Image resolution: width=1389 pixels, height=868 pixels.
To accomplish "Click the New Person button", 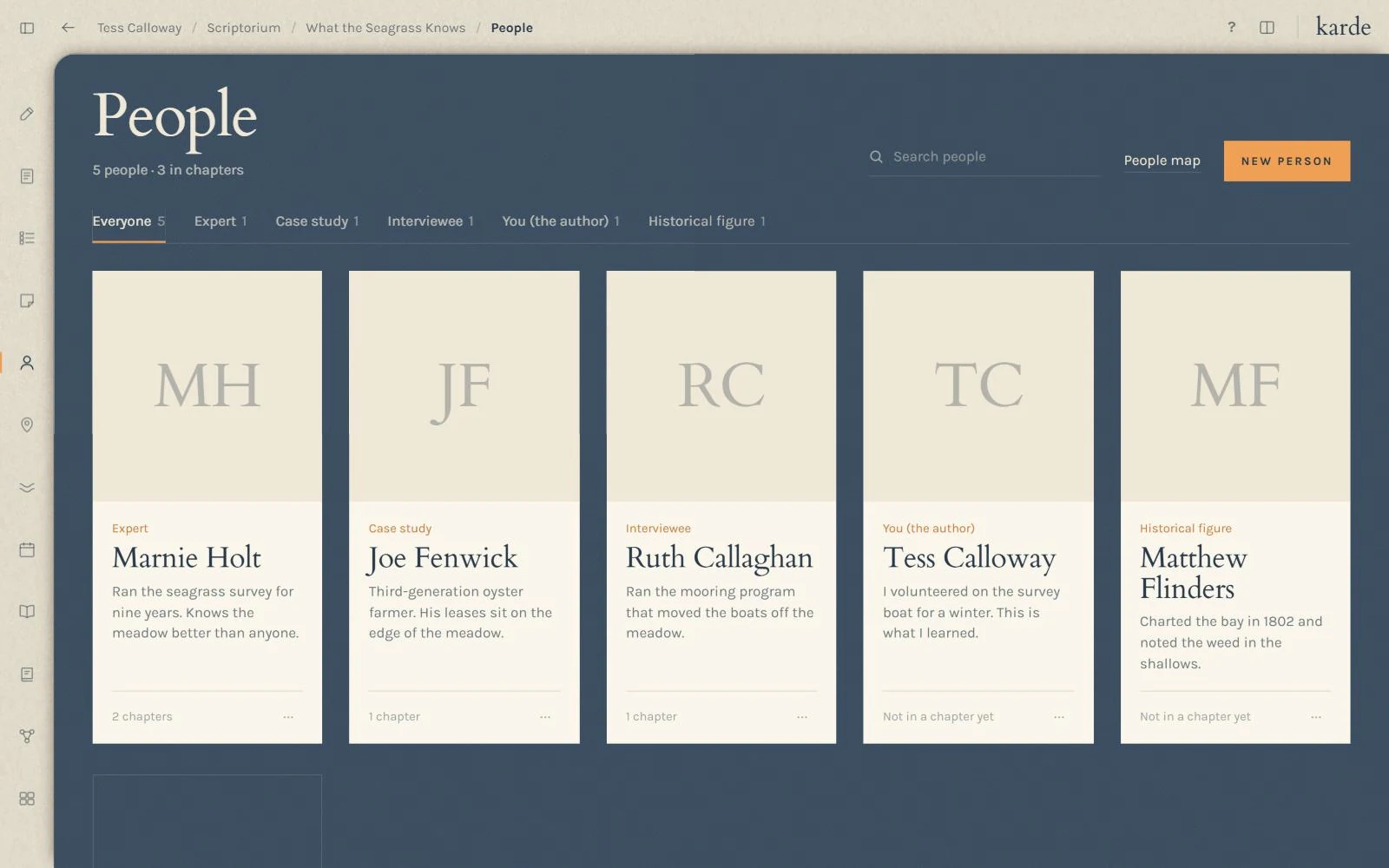I will coord(1287,161).
